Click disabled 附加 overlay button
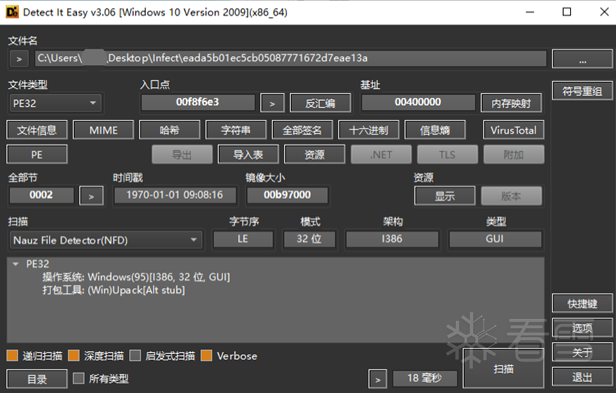 (x=513, y=154)
